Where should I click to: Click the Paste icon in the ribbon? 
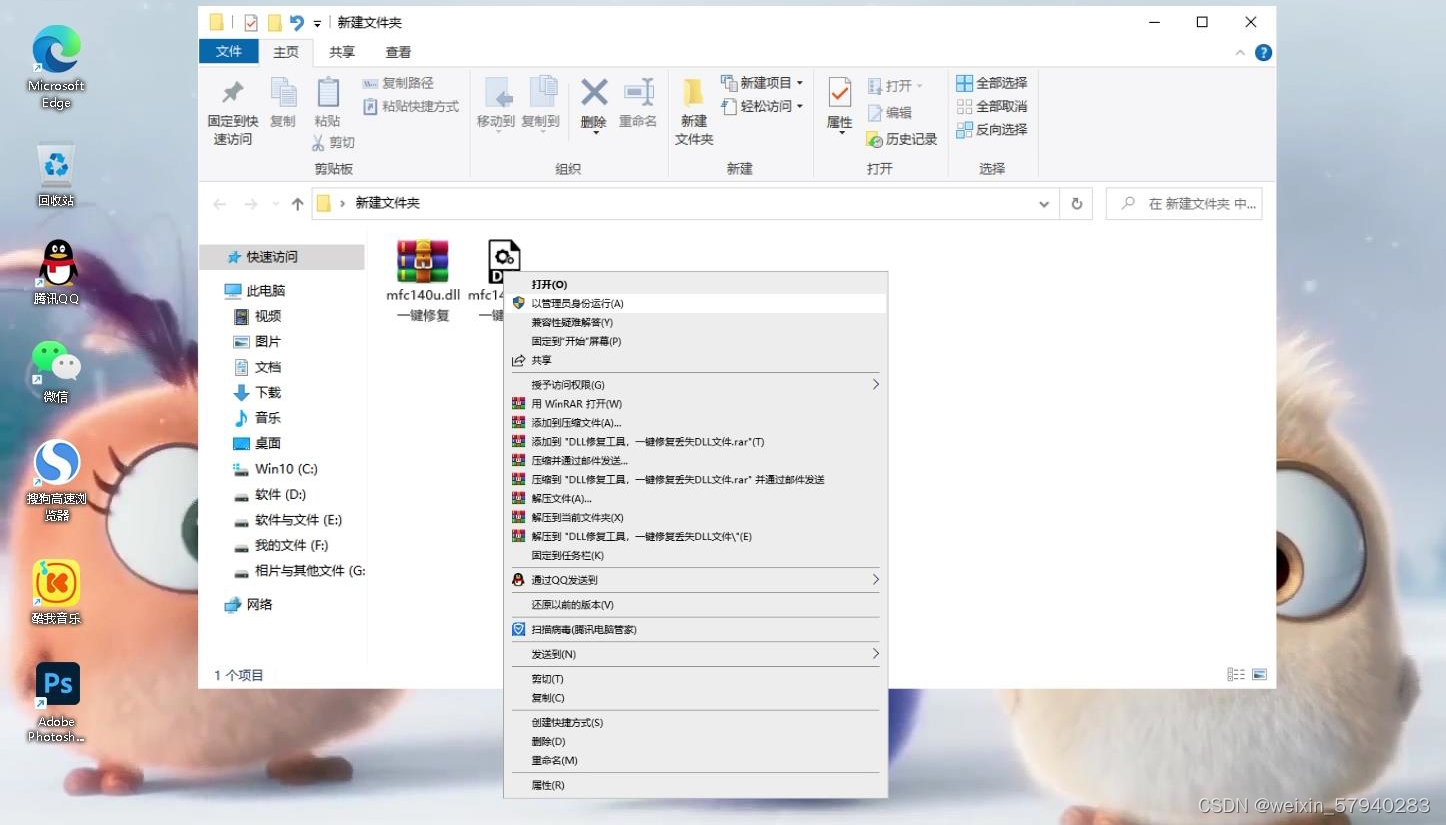(x=328, y=93)
